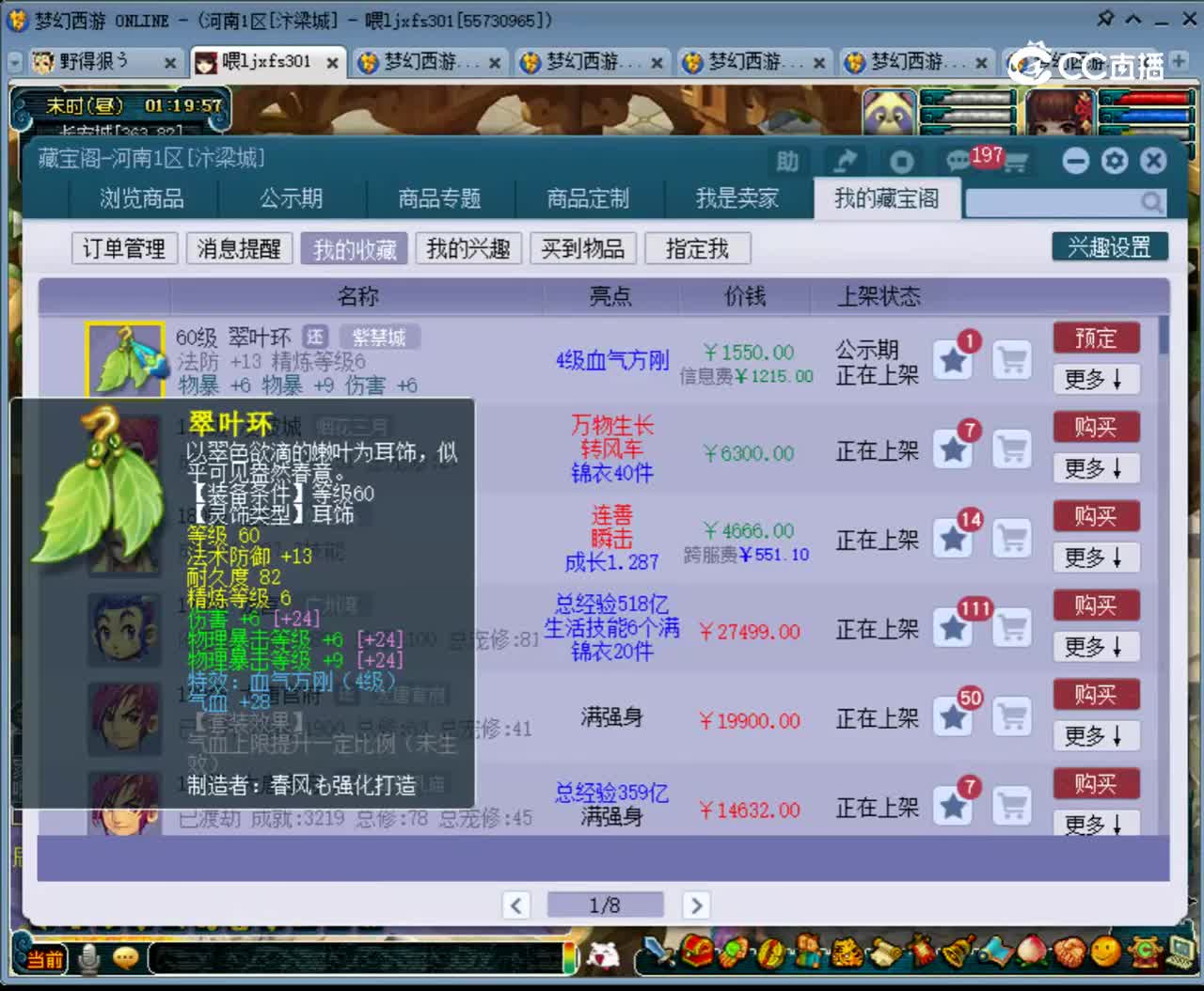
Task: Open 消息提醒 sub-tab
Action: tap(239, 248)
